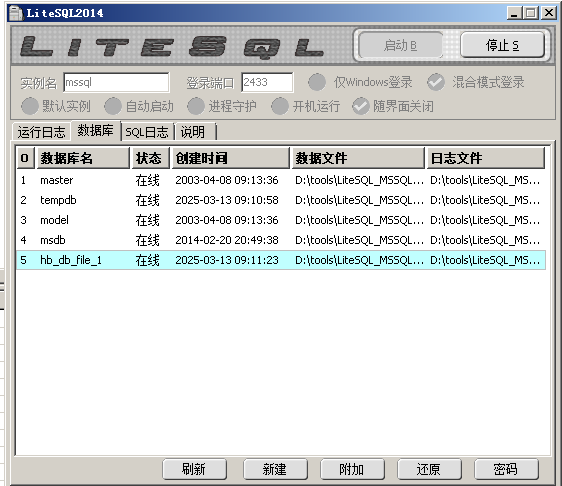
Task: Click the 登录端口 port field
Action: click(267, 83)
